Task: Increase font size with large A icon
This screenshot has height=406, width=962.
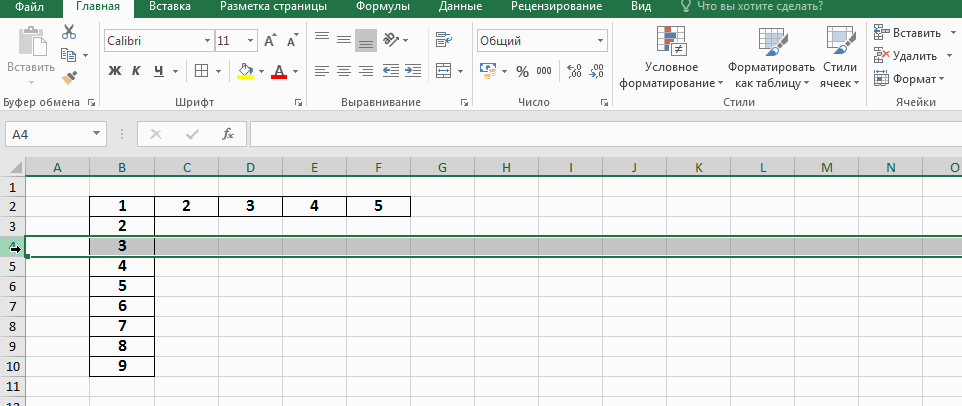Action: (x=270, y=41)
